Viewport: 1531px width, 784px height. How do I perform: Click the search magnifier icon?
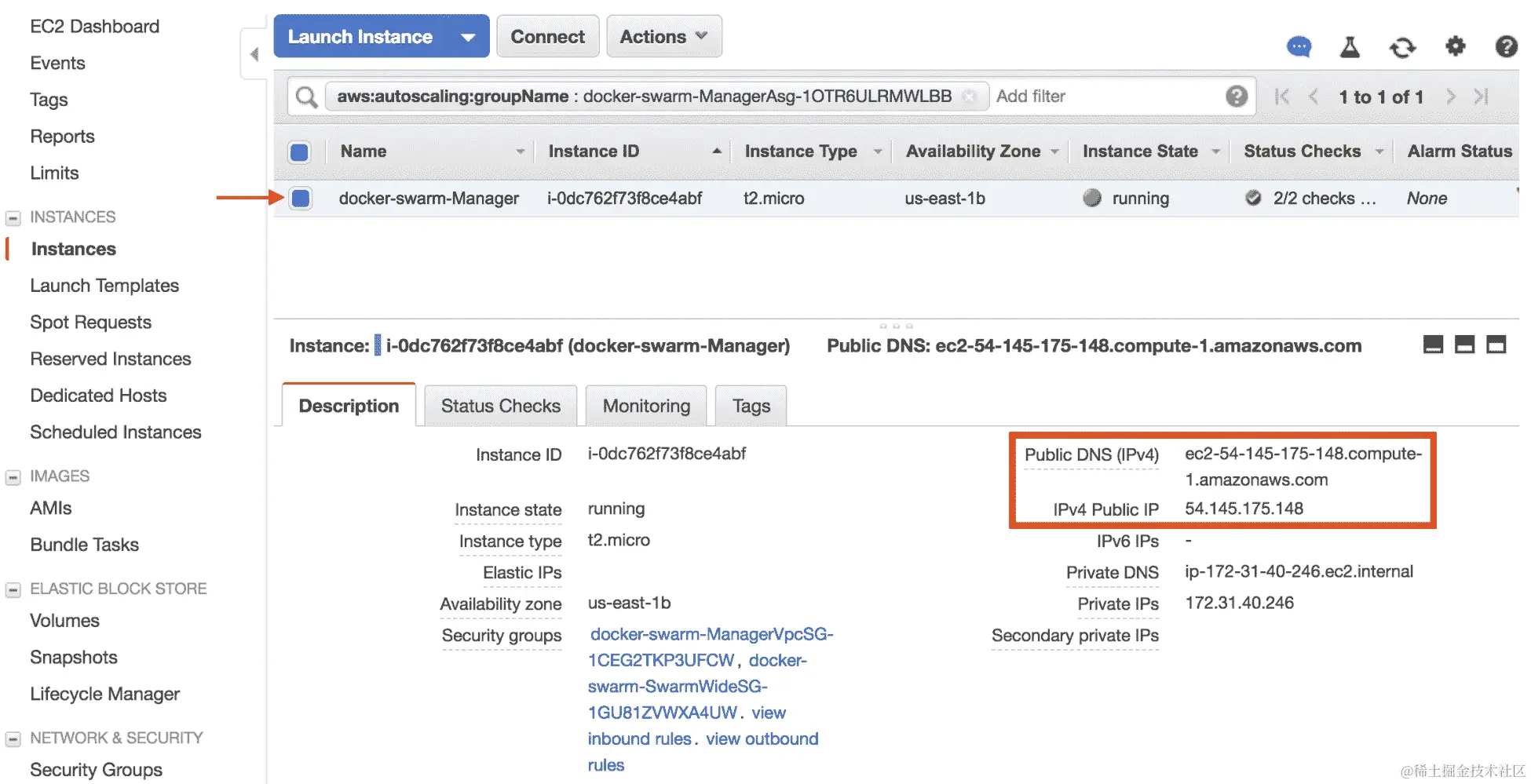pyautogui.click(x=306, y=97)
